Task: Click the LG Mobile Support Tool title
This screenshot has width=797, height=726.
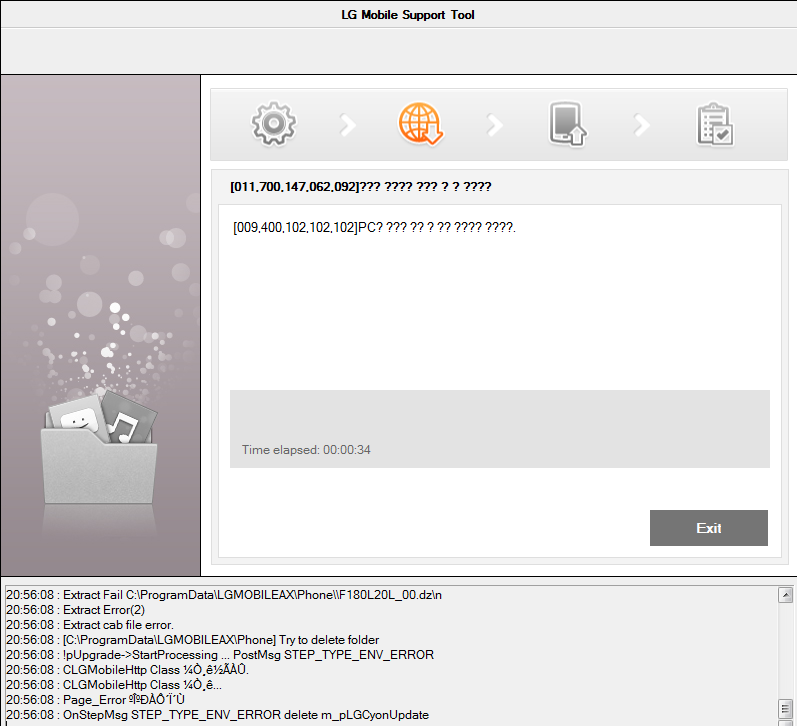Action: (x=408, y=15)
